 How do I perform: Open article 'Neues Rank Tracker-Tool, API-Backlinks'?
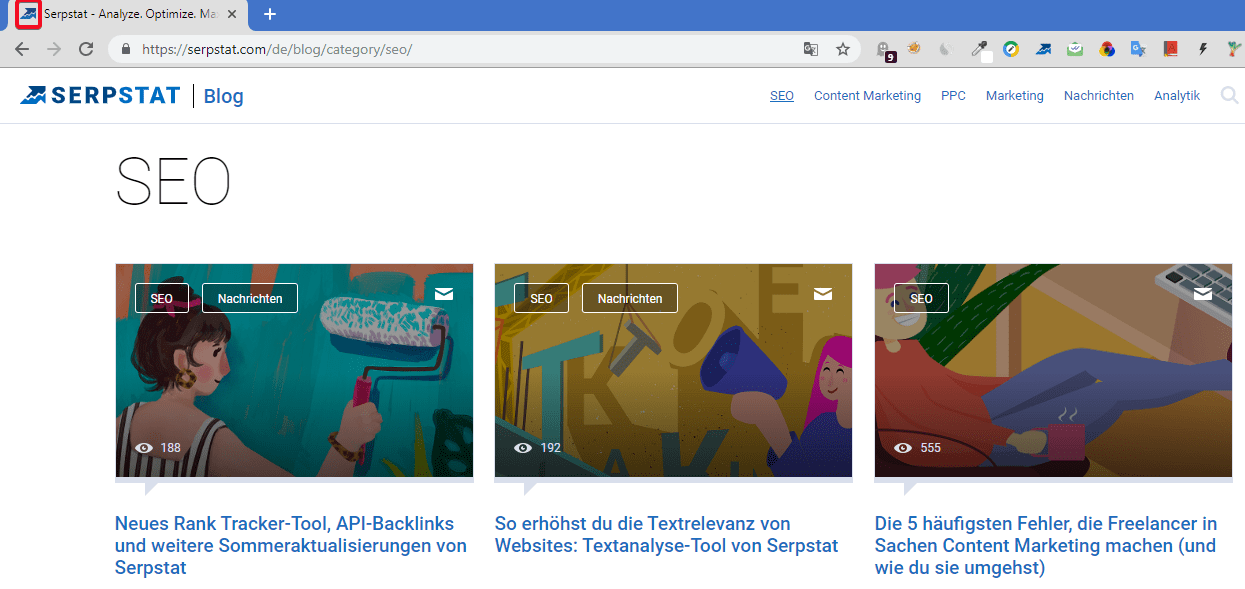tap(291, 546)
